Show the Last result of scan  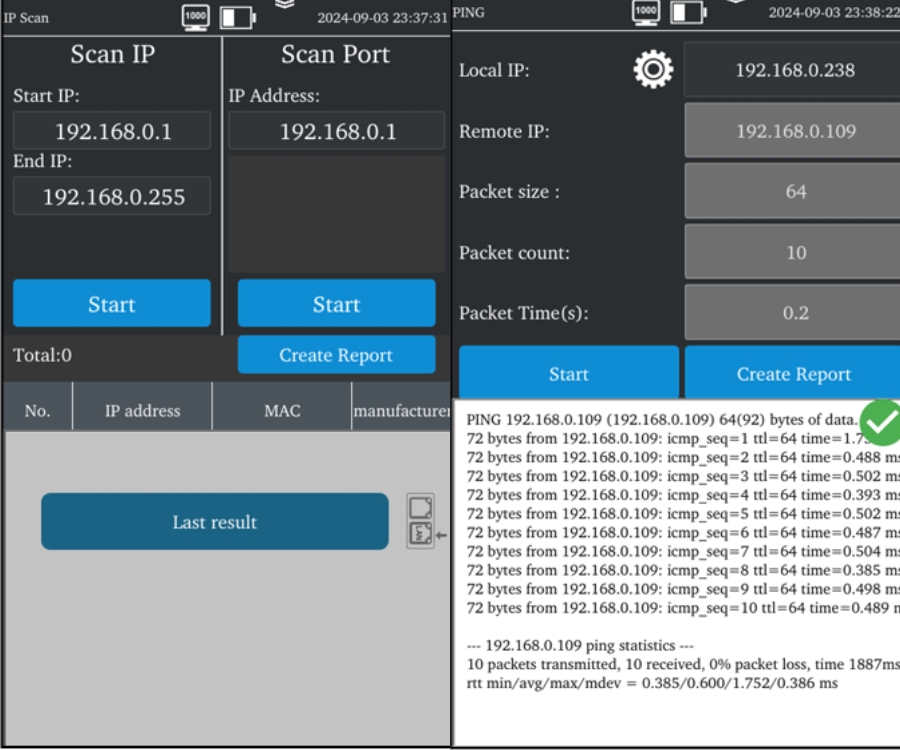(214, 522)
